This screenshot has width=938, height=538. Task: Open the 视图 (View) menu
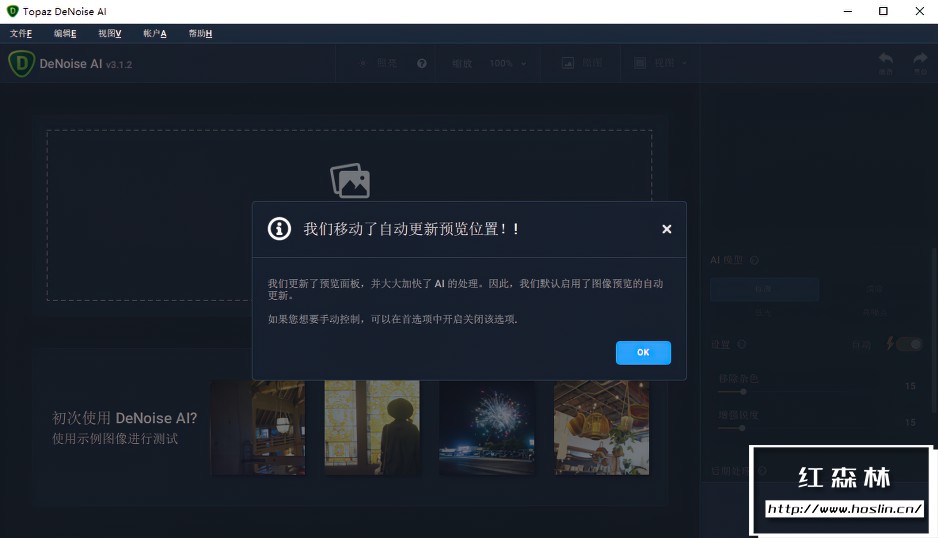click(x=109, y=34)
